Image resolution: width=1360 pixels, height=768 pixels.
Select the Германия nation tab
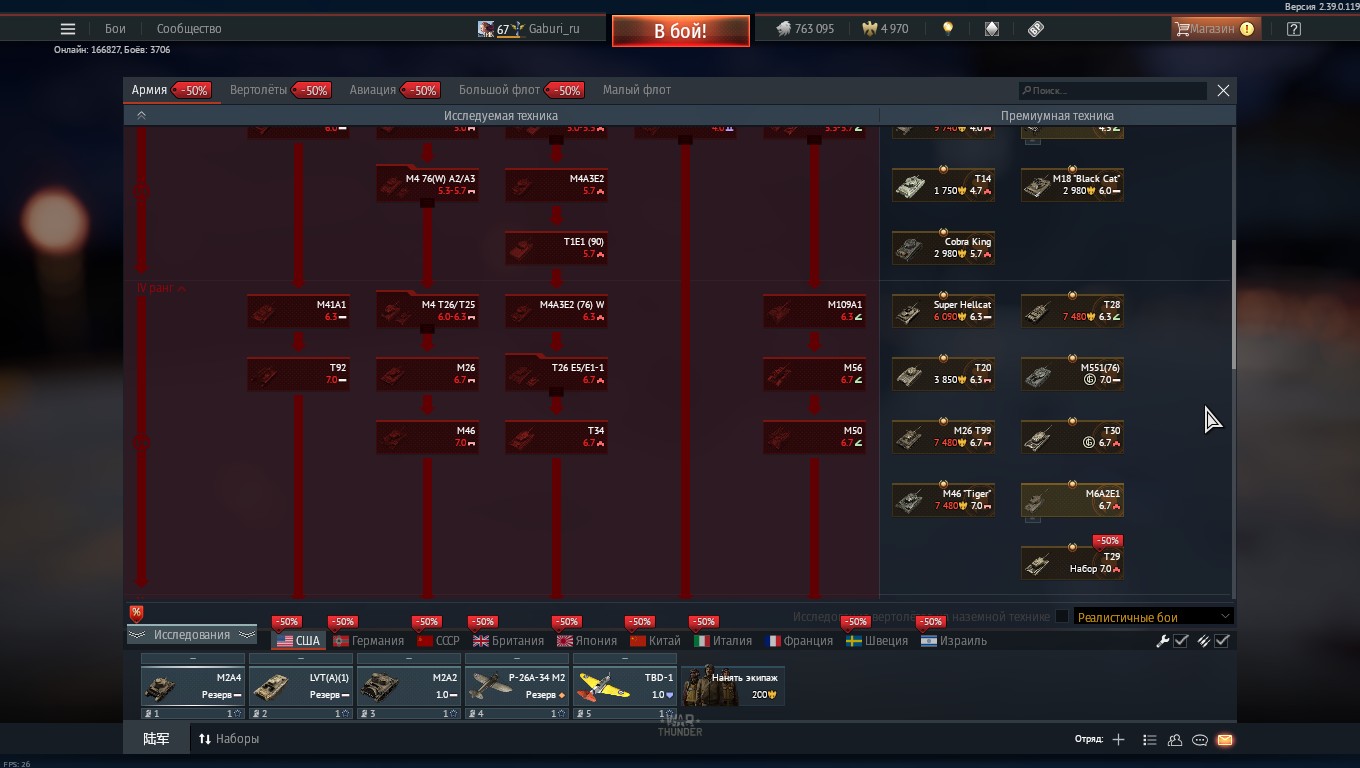tap(369, 641)
